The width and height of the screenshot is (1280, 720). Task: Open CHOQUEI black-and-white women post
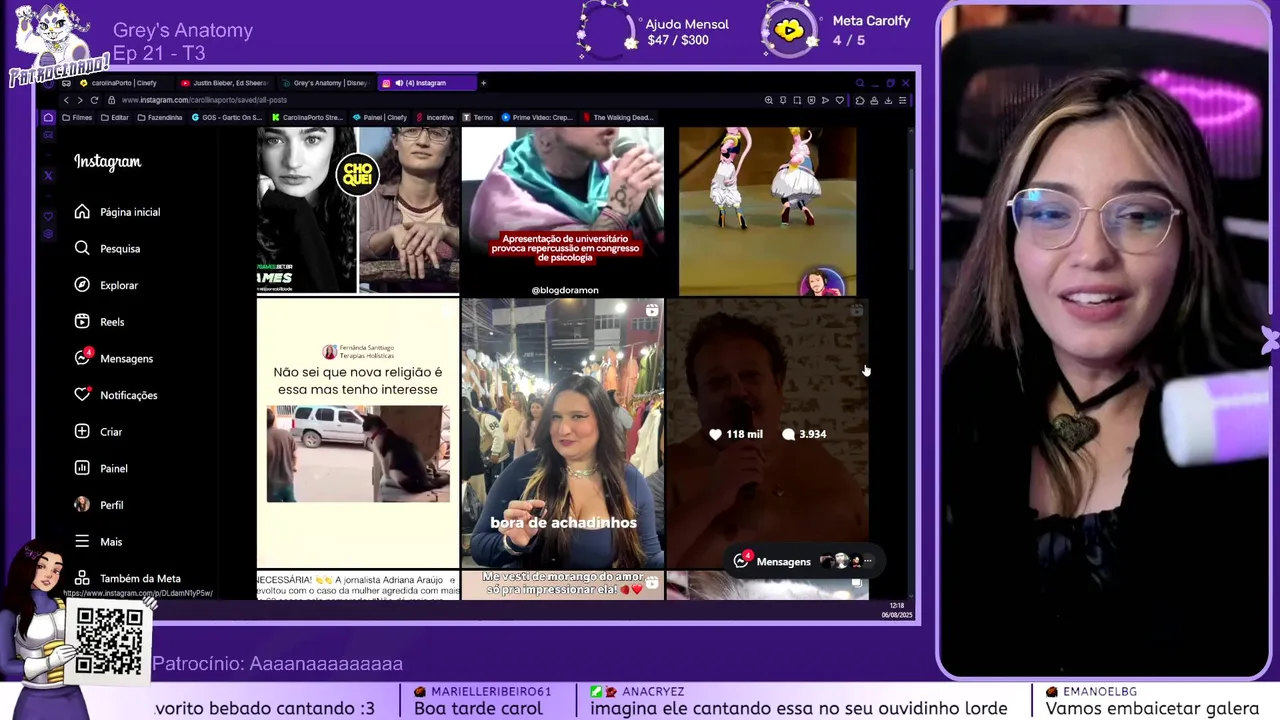point(358,210)
